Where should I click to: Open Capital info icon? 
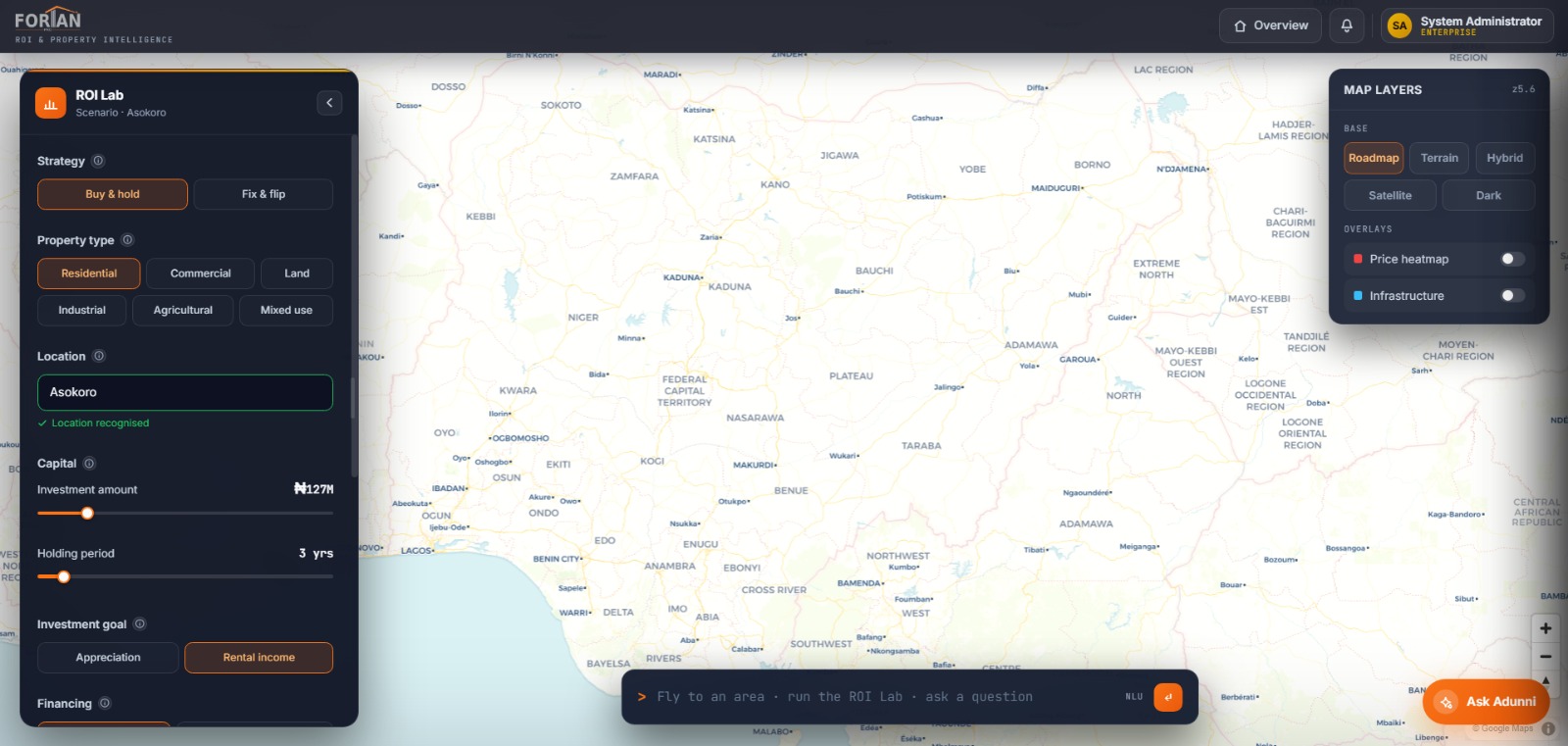(89, 464)
